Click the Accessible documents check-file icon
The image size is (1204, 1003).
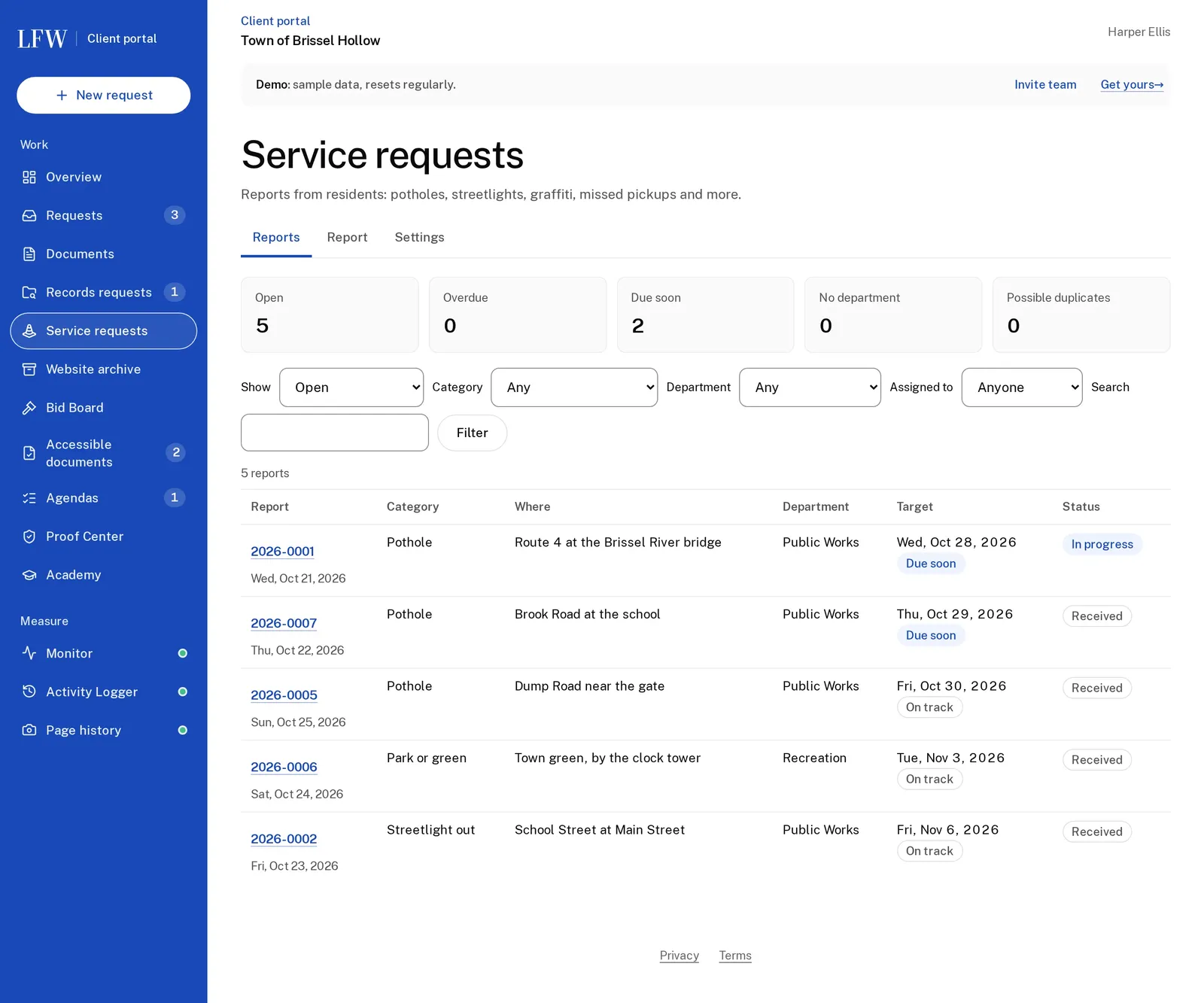29,453
